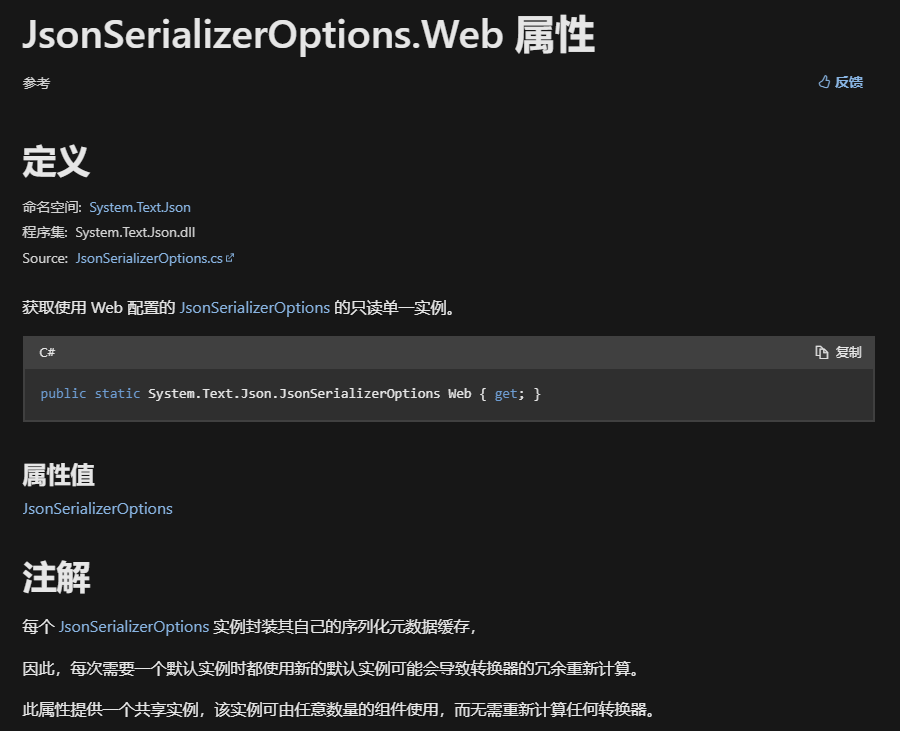Click the 定义 section heading
The image size is (900, 731).
click(56, 161)
